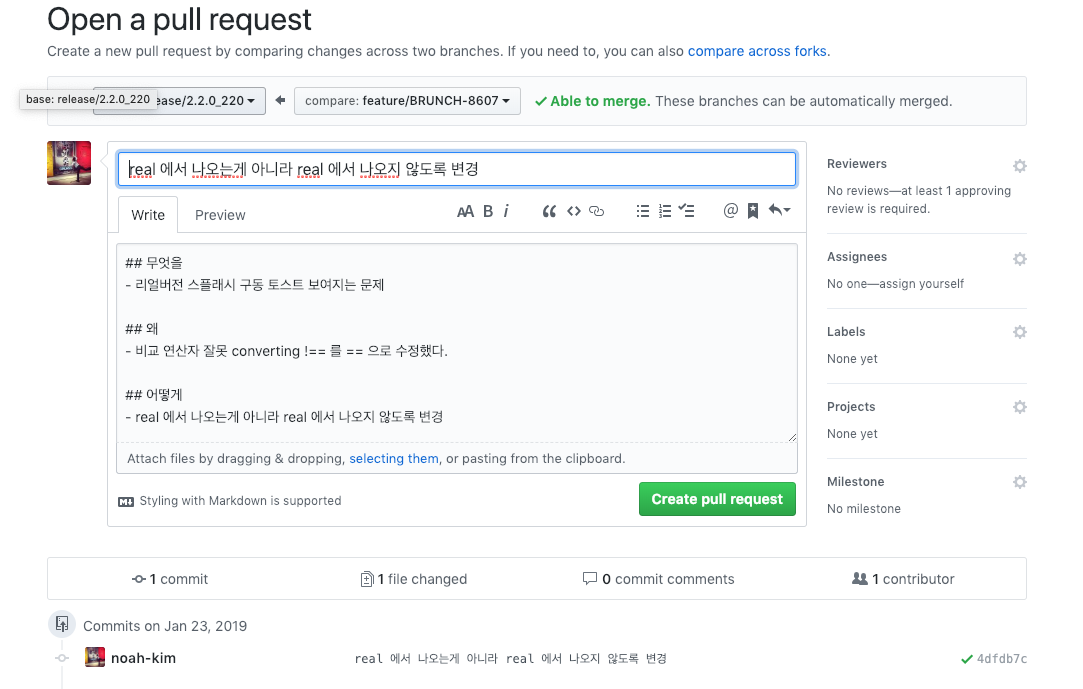Insert a code snippet
1083x689 pixels.
573,210
